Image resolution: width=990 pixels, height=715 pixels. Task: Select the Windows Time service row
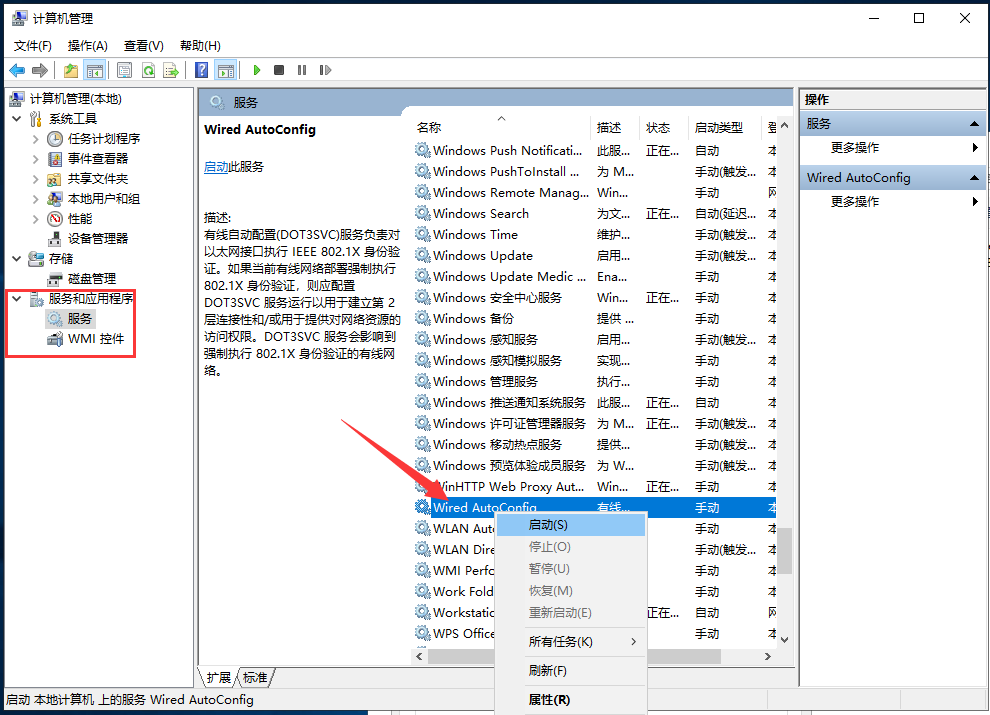(x=595, y=234)
